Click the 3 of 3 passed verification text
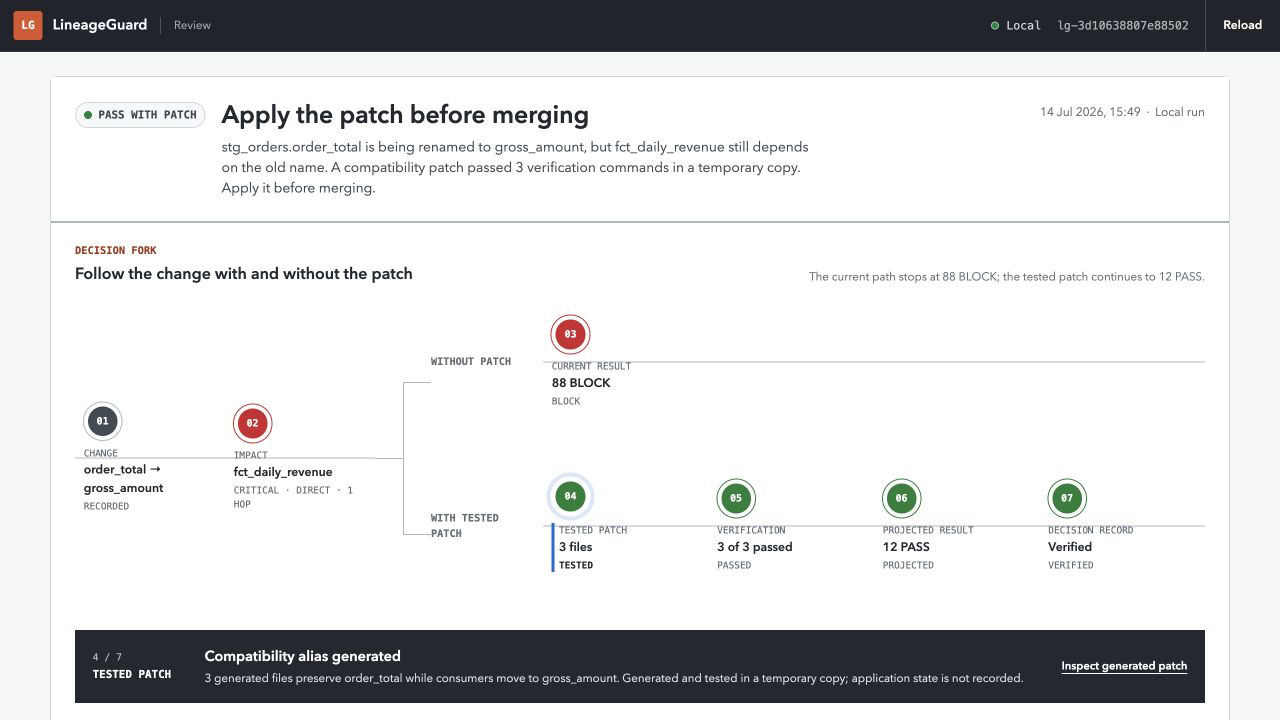The height and width of the screenshot is (720, 1280). pos(755,547)
